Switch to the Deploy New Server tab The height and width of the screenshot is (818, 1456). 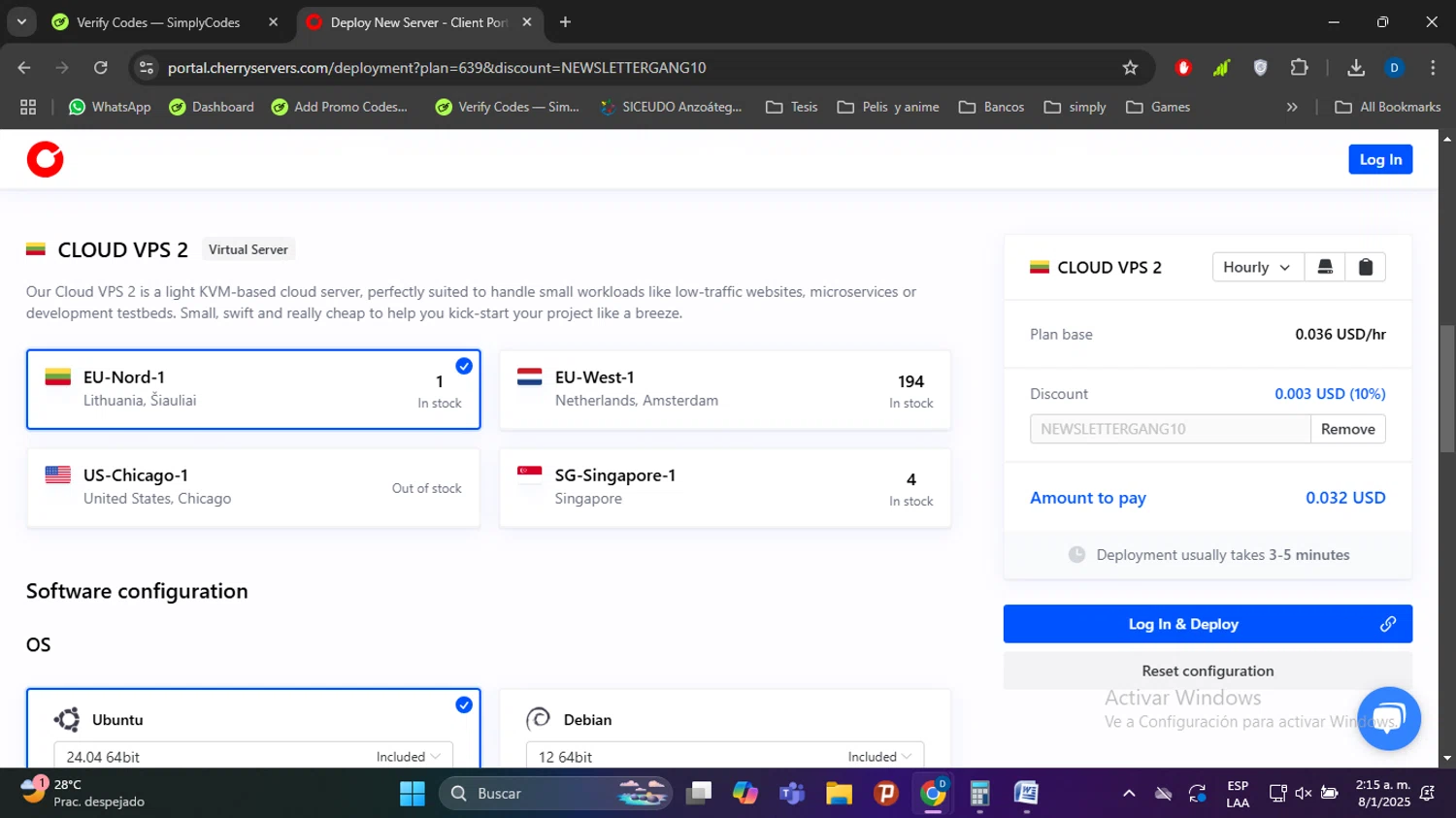click(x=418, y=22)
